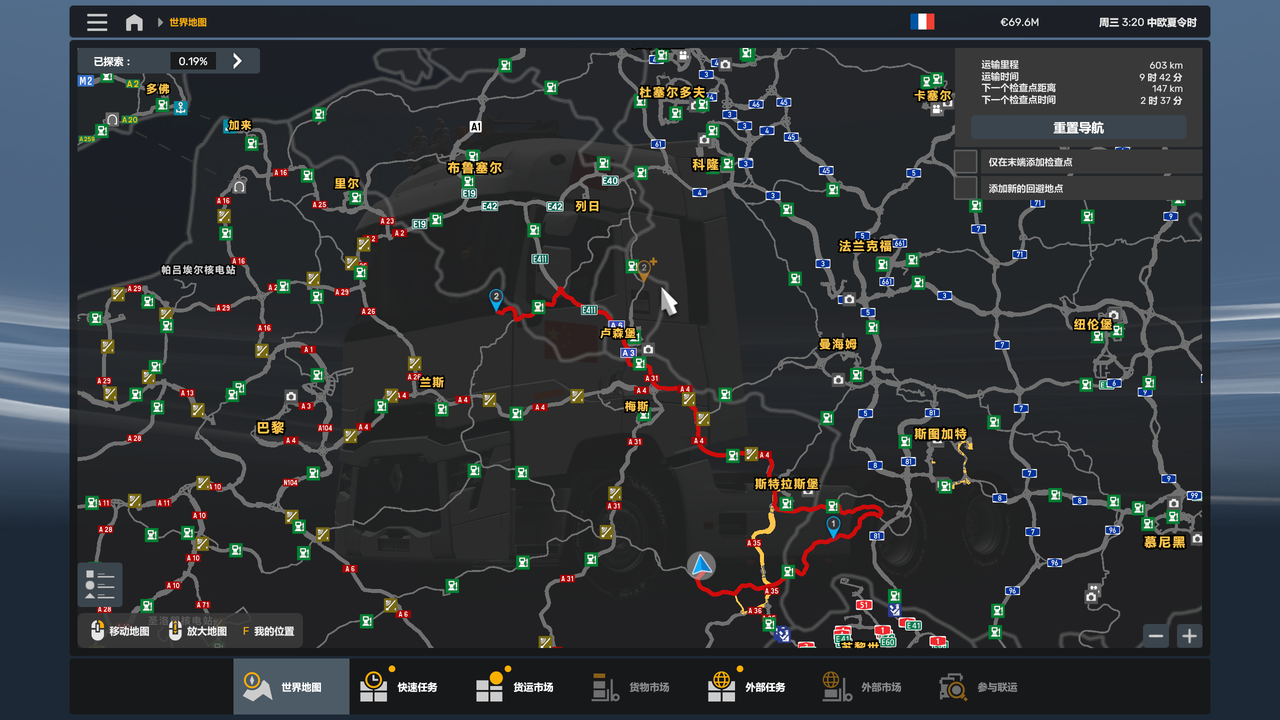Select checkpoint 1 marker near 斯特拉斯堡
The height and width of the screenshot is (720, 1280).
[x=833, y=526]
